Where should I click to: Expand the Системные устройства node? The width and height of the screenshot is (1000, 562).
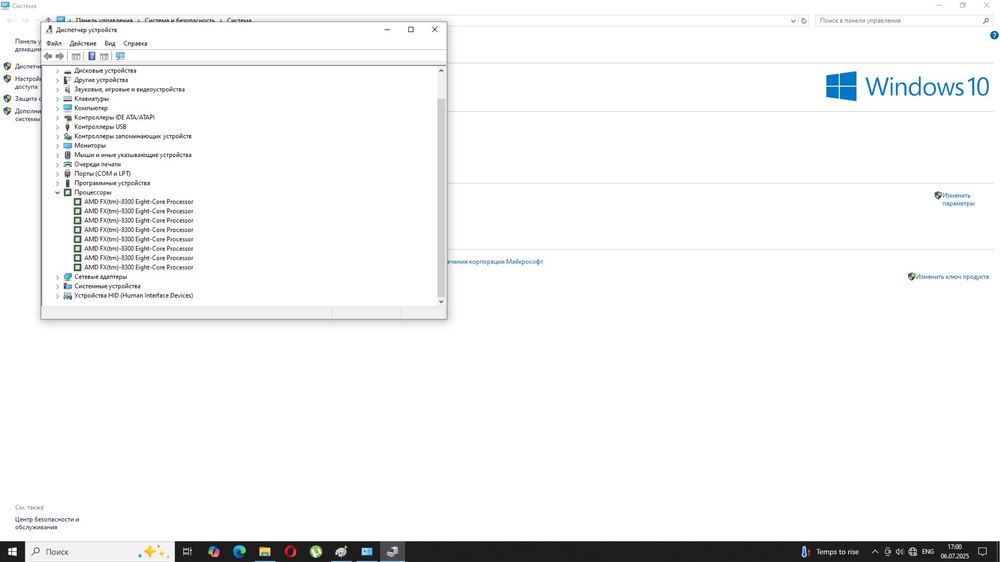coord(57,286)
